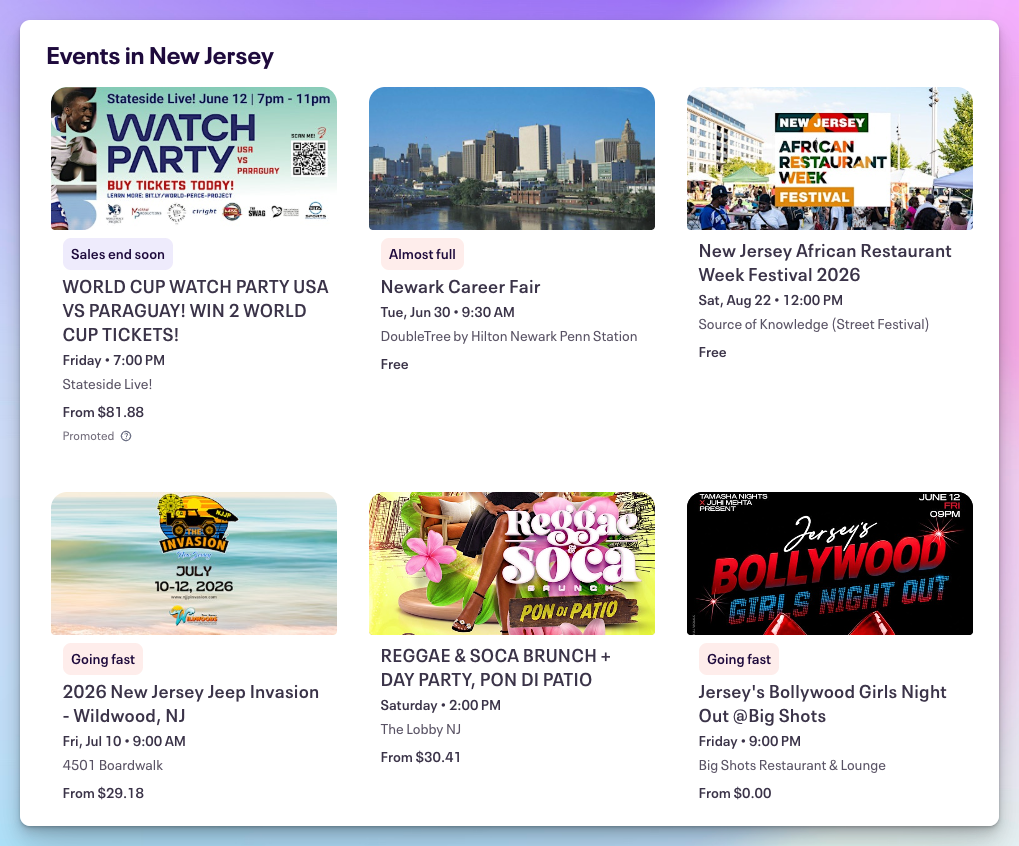The width and height of the screenshot is (1019, 846).
Task: Open Jersey's Bollywood Girls Night Out title link
Action: [x=822, y=704]
